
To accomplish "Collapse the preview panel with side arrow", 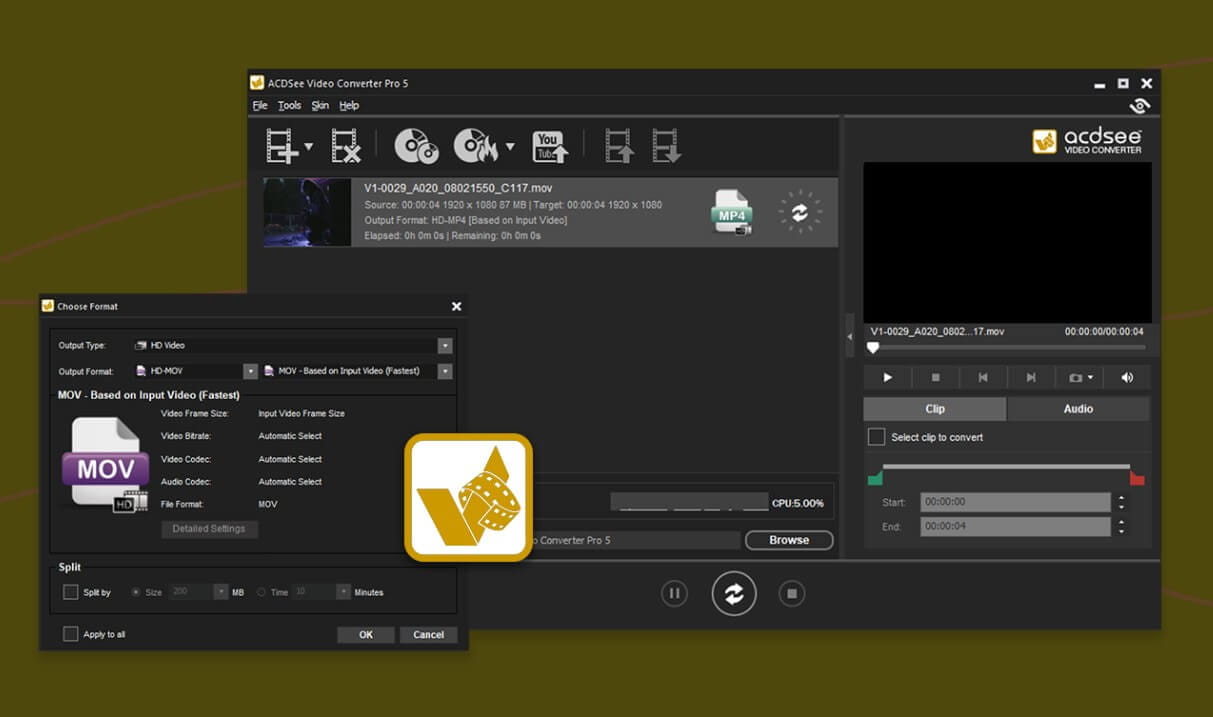I will [x=850, y=337].
